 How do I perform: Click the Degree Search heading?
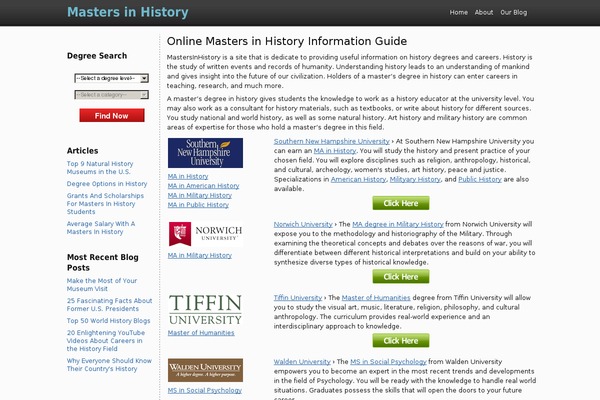(97, 56)
